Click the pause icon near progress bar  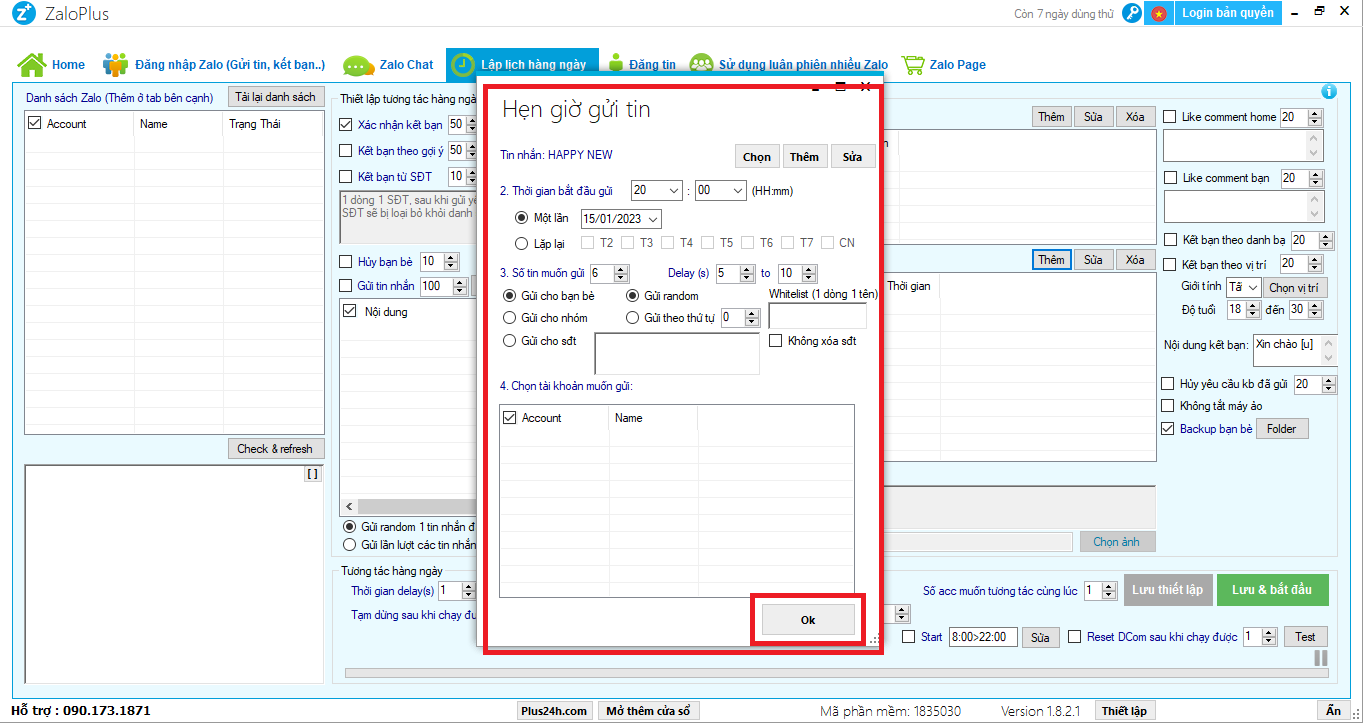[1321, 658]
